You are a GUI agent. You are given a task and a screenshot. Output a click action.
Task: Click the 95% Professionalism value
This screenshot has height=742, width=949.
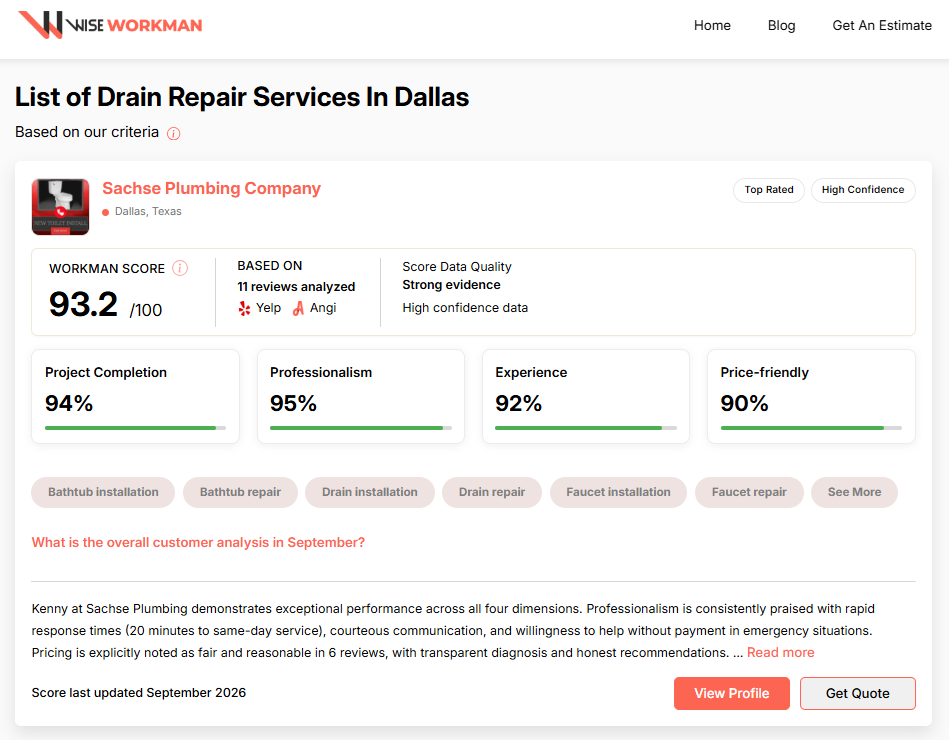(x=294, y=404)
